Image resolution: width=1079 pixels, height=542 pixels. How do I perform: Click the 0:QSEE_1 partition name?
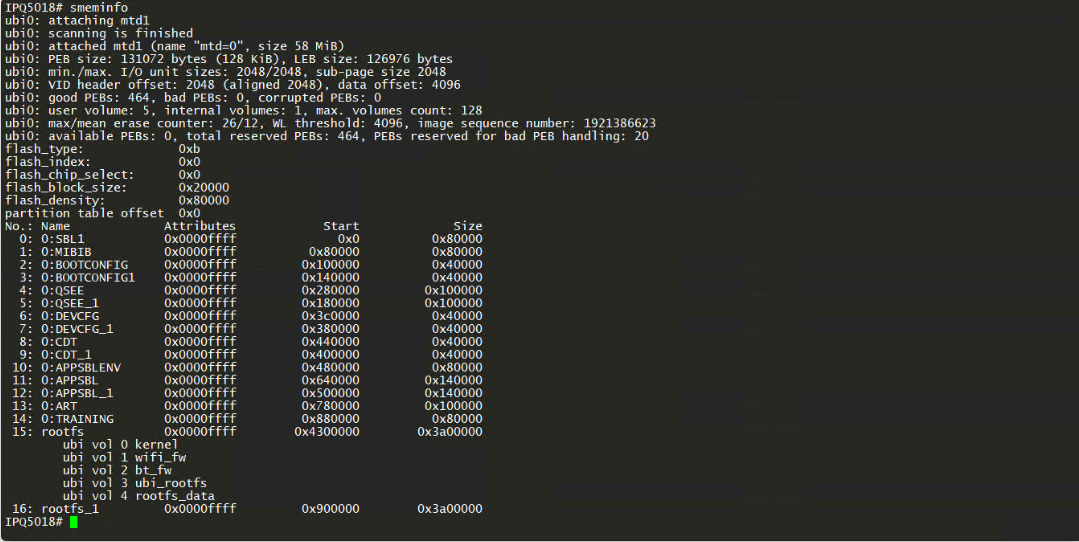click(x=70, y=303)
